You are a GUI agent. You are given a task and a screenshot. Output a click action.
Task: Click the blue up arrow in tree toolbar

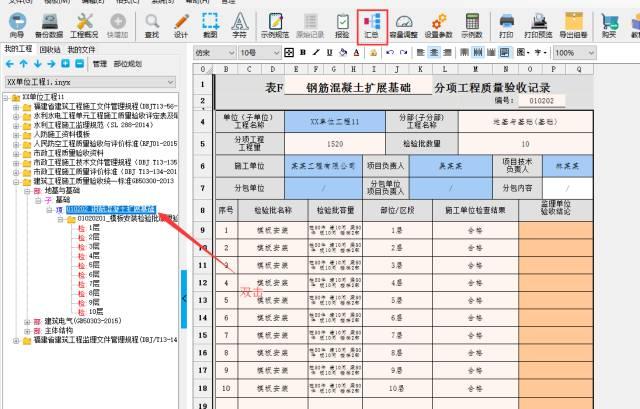tap(24, 64)
